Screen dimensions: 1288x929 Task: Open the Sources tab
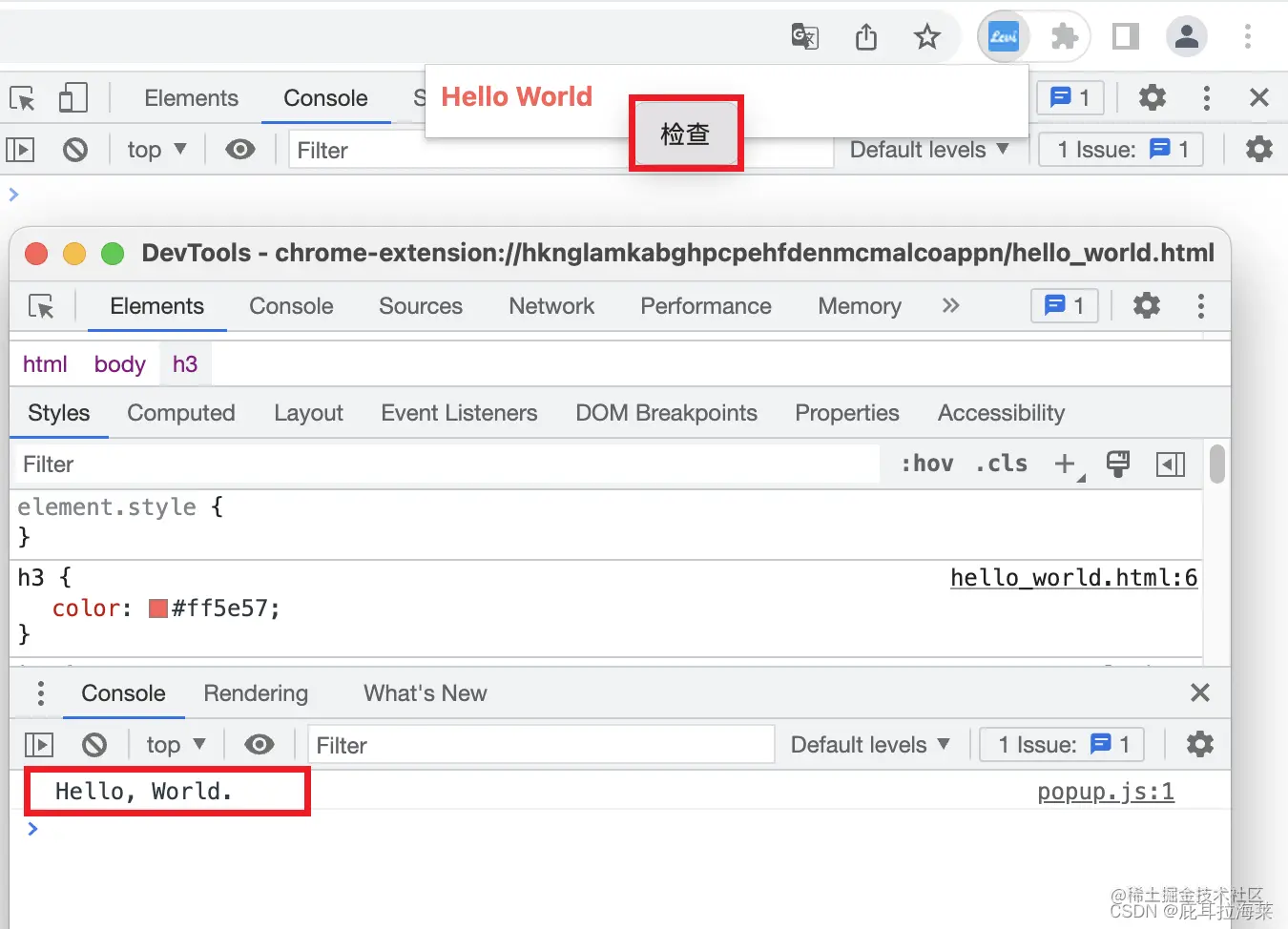click(421, 306)
